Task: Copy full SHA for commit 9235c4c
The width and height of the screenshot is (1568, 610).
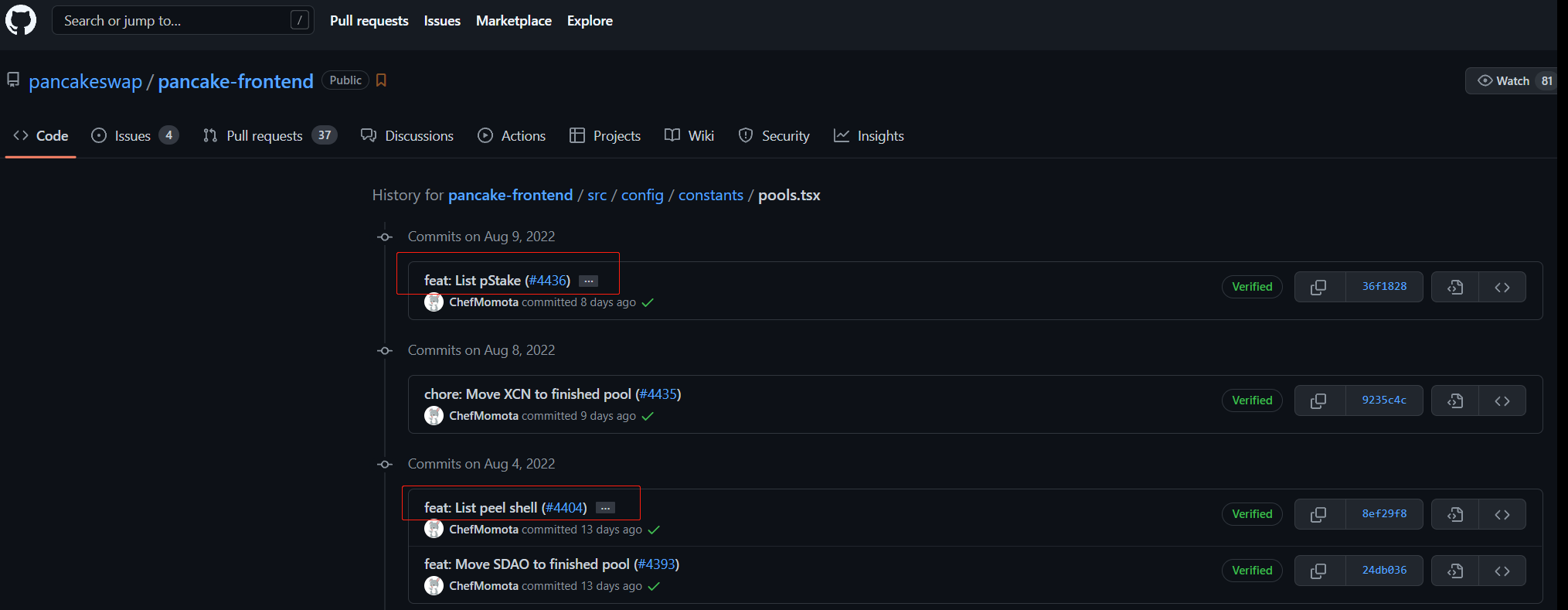Action: tap(1319, 400)
